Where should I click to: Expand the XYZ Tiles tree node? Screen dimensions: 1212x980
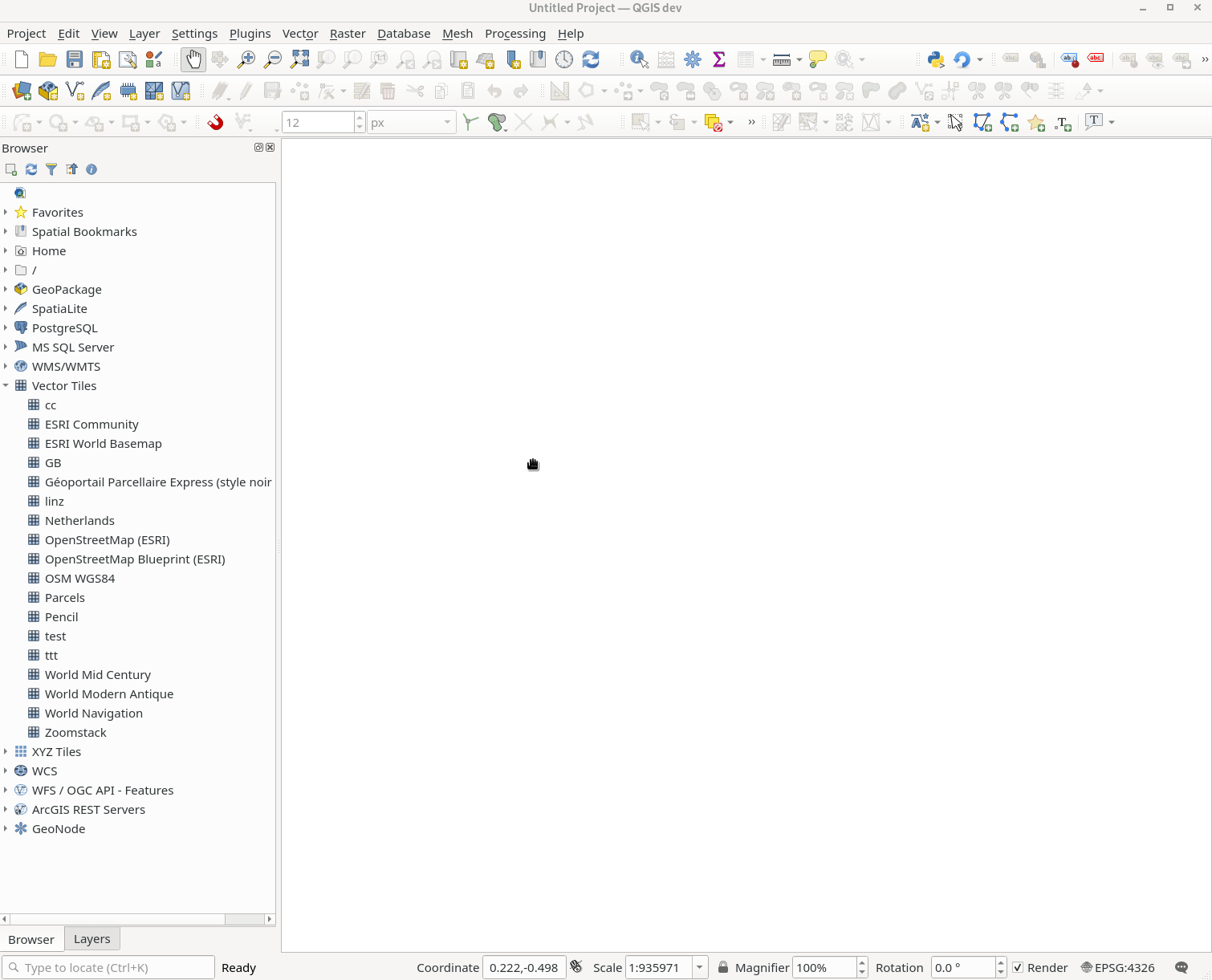(x=6, y=752)
